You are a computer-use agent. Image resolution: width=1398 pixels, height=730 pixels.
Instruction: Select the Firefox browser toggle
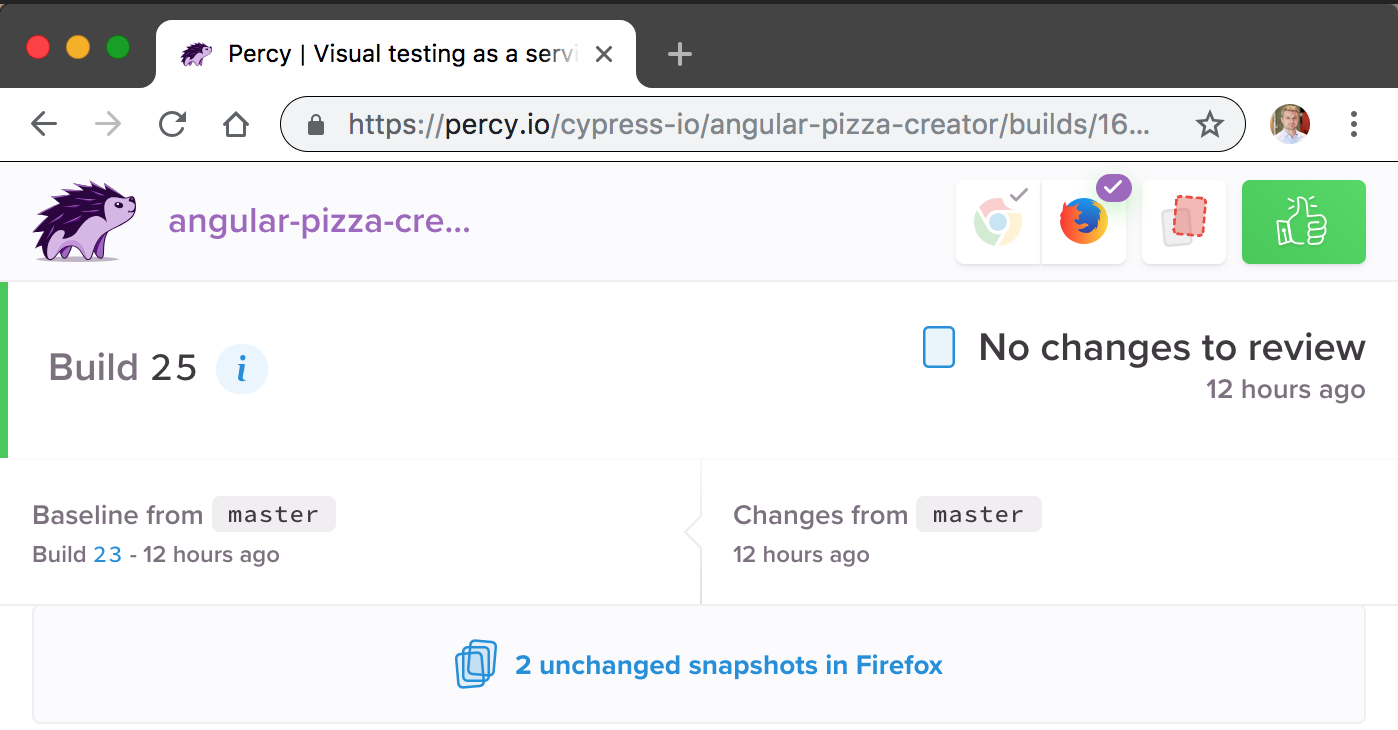tap(1084, 222)
